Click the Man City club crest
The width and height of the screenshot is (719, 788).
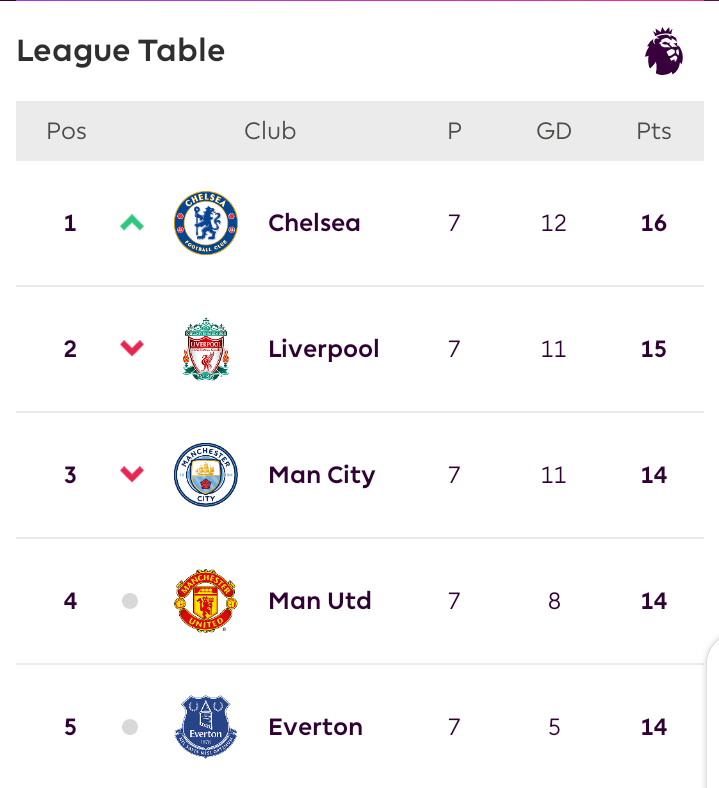click(206, 475)
